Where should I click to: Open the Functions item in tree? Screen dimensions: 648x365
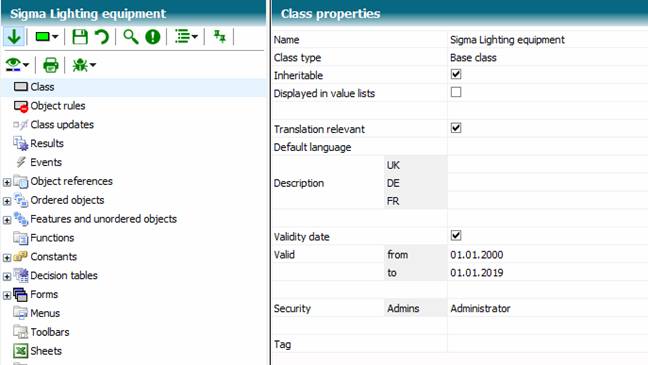pyautogui.click(x=52, y=238)
